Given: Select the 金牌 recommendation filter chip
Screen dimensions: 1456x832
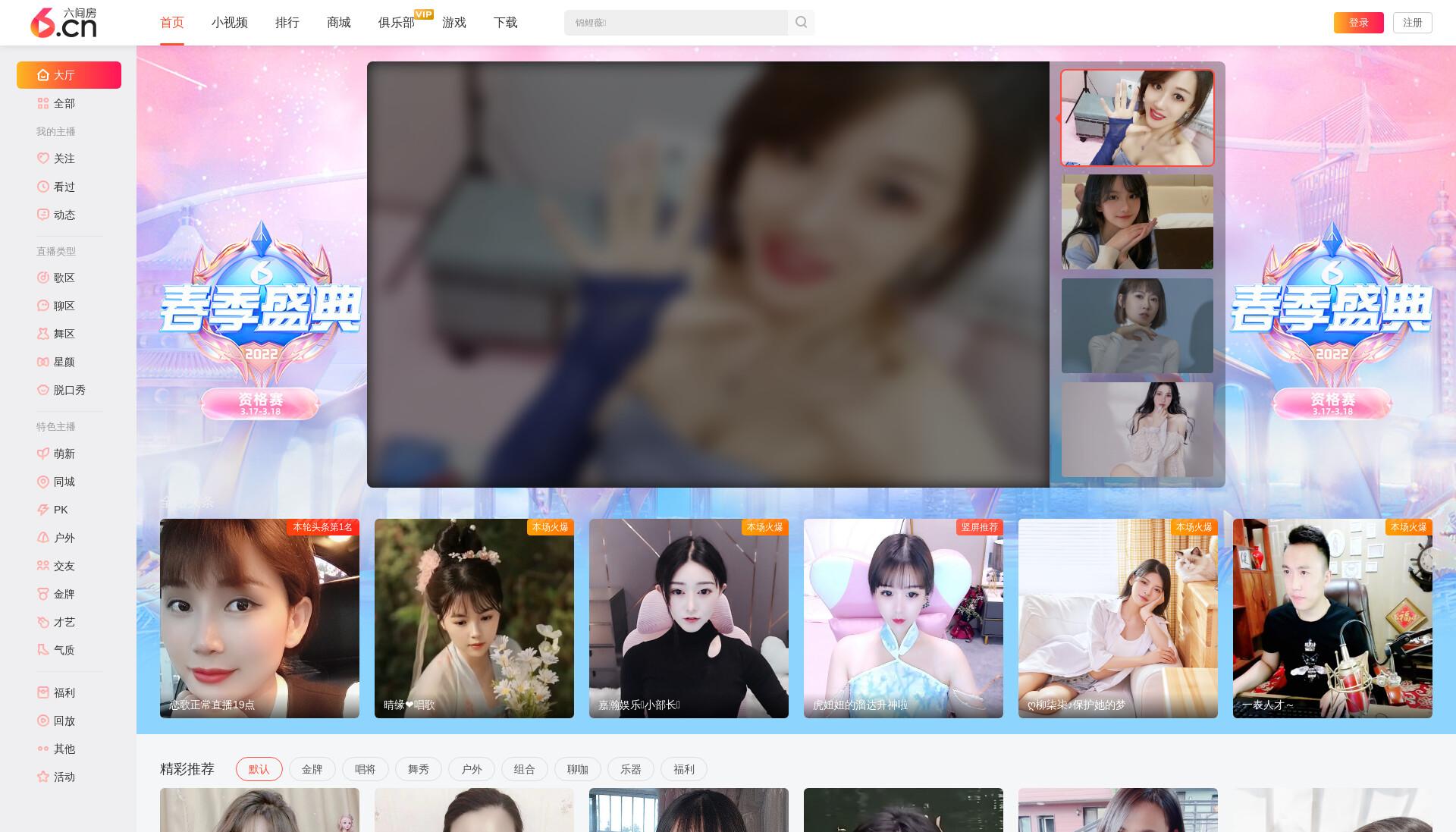Looking at the screenshot, I should 312,769.
